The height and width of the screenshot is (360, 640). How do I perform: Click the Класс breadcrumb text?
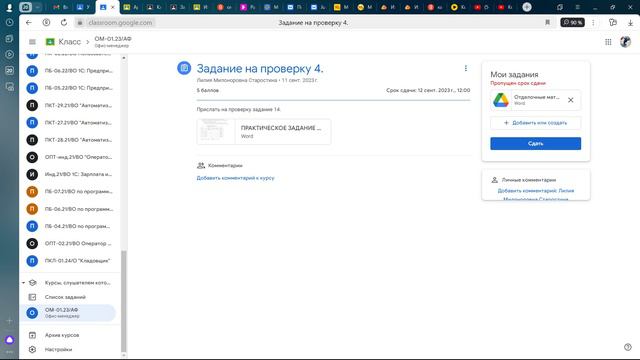[x=69, y=42]
